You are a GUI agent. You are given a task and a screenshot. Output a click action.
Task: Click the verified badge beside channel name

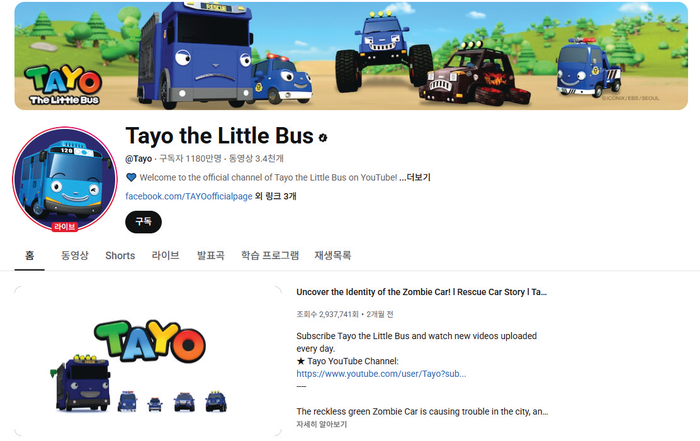[x=323, y=137]
